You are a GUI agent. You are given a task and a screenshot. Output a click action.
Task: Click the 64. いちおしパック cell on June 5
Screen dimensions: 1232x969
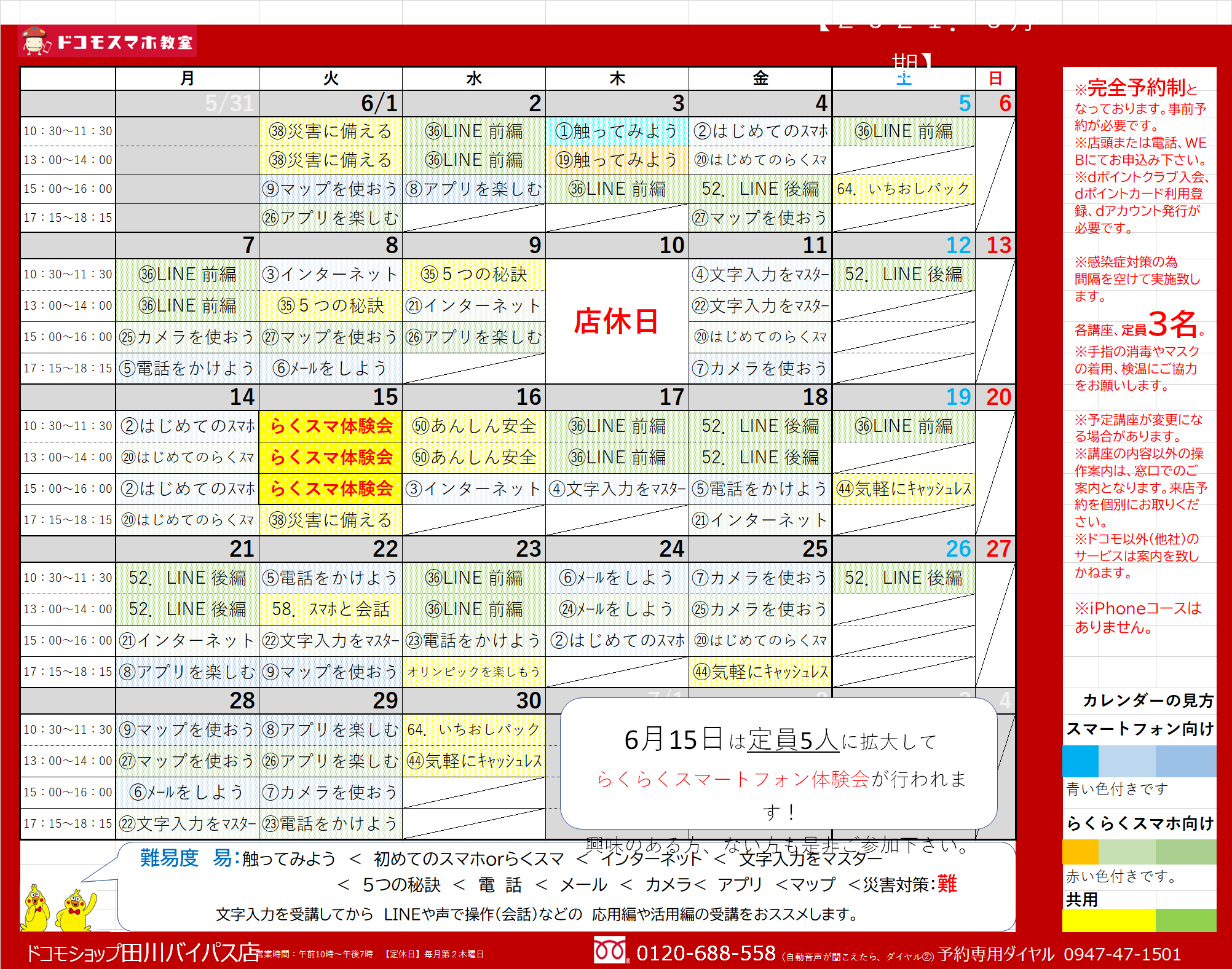click(x=903, y=189)
